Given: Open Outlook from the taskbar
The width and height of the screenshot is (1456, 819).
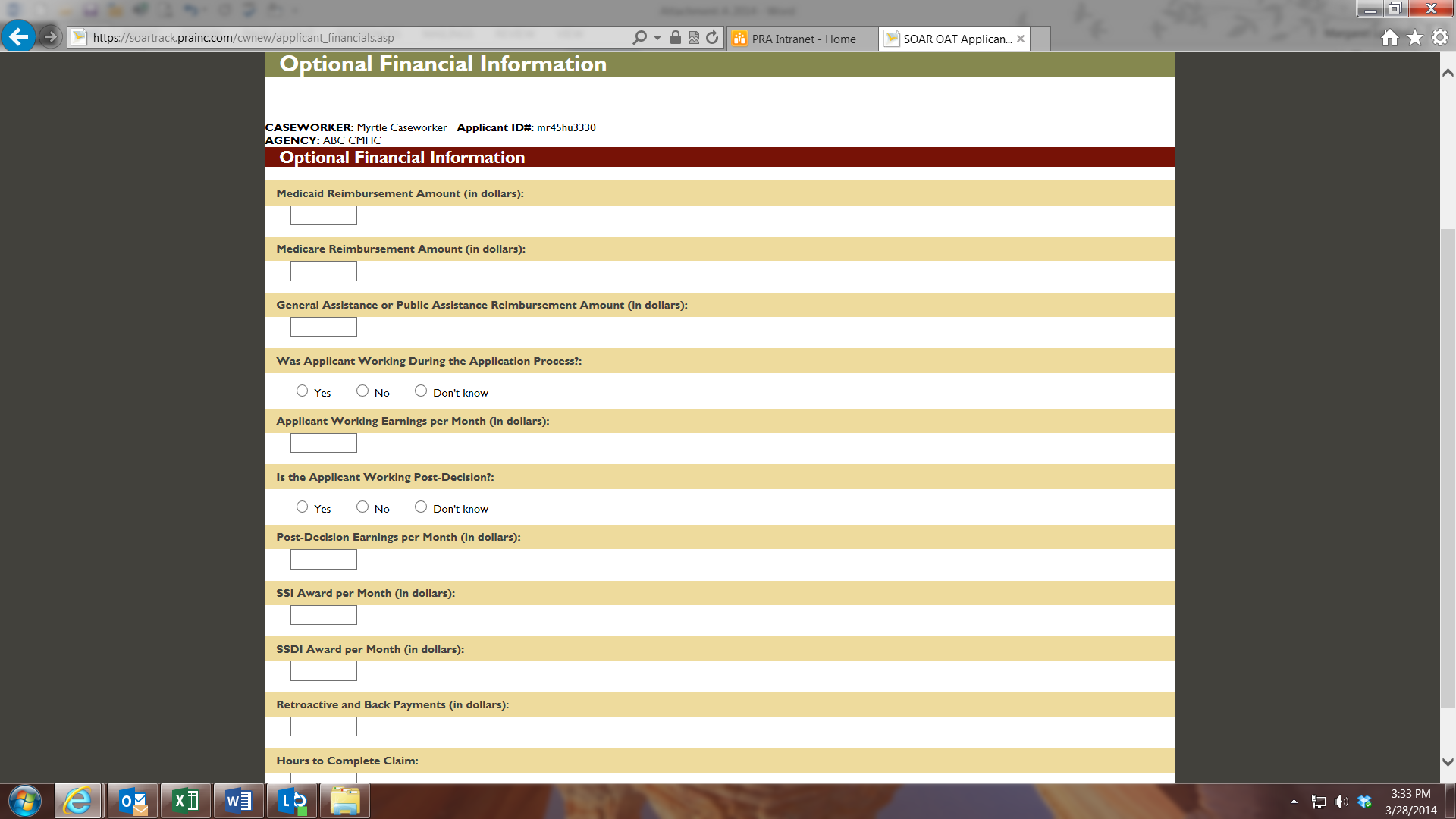Looking at the screenshot, I should click(133, 801).
